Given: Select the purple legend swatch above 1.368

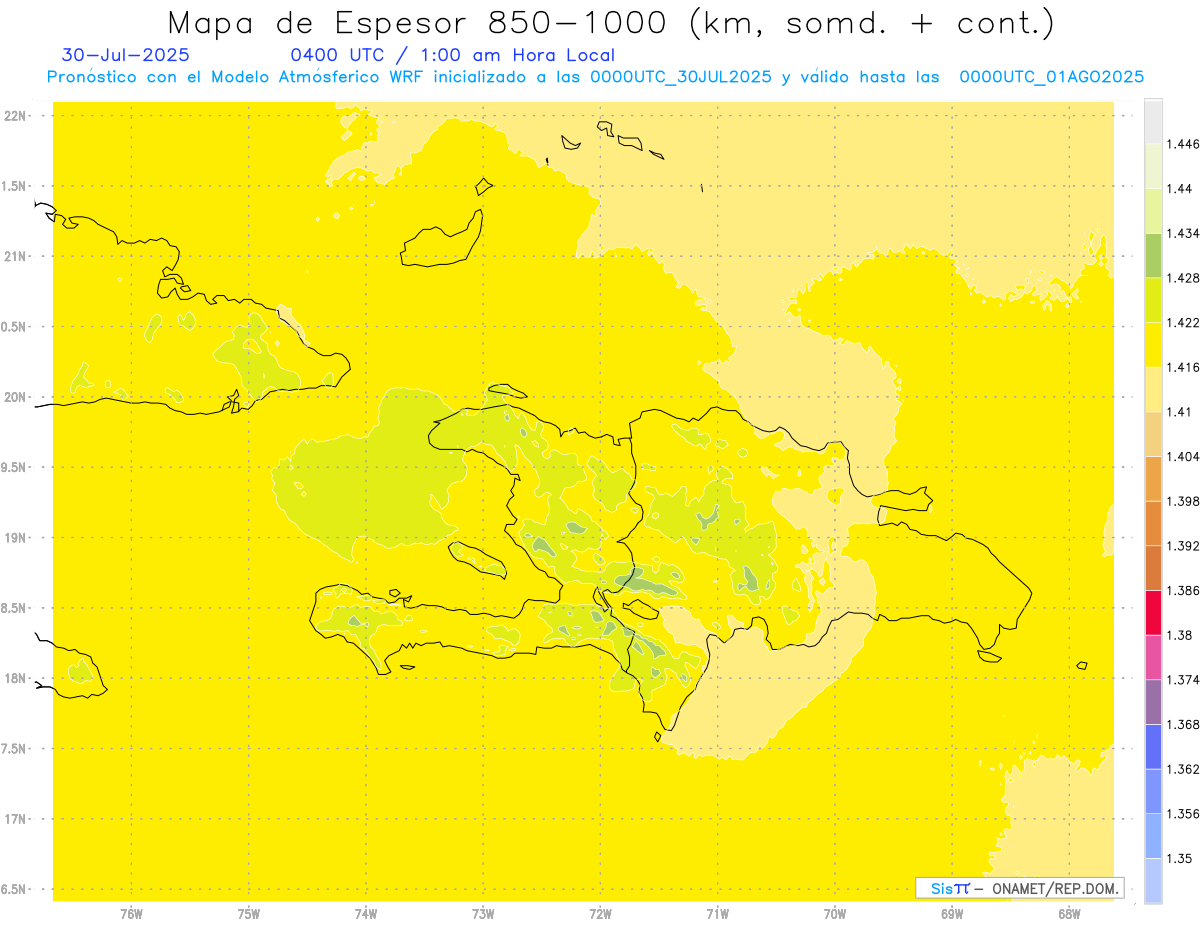Looking at the screenshot, I should (1153, 701).
